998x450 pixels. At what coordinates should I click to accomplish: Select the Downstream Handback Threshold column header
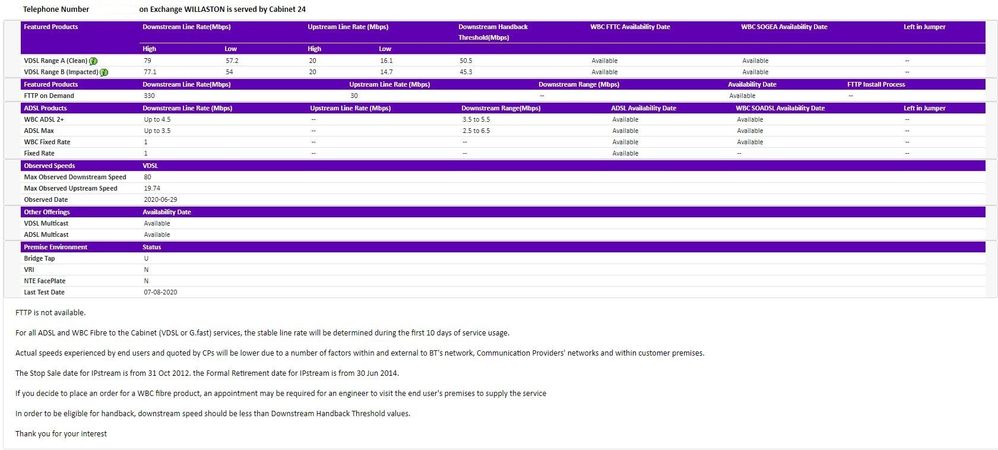click(x=493, y=32)
